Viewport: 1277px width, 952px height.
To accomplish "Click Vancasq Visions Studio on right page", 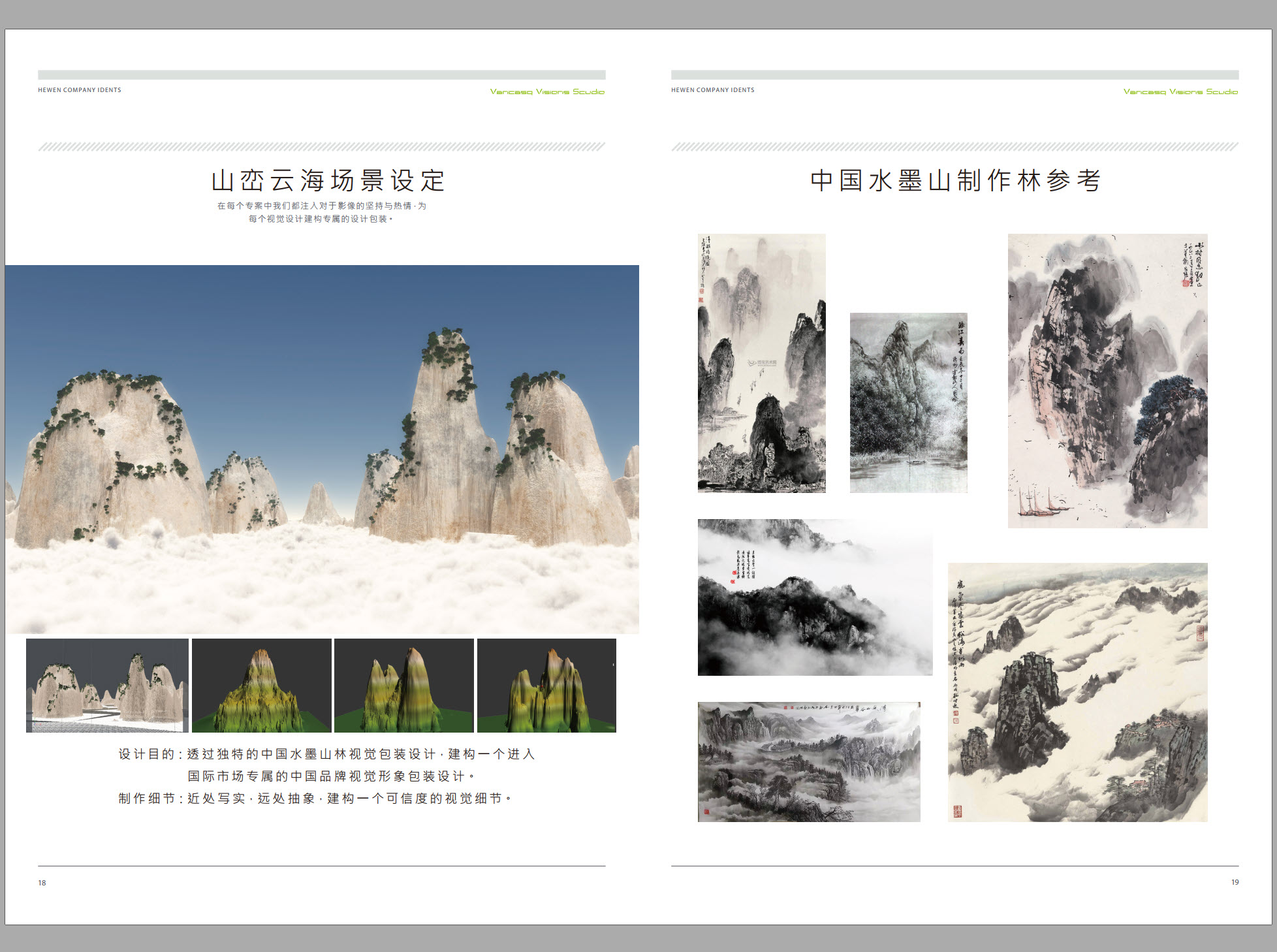I will pyautogui.click(x=1180, y=91).
